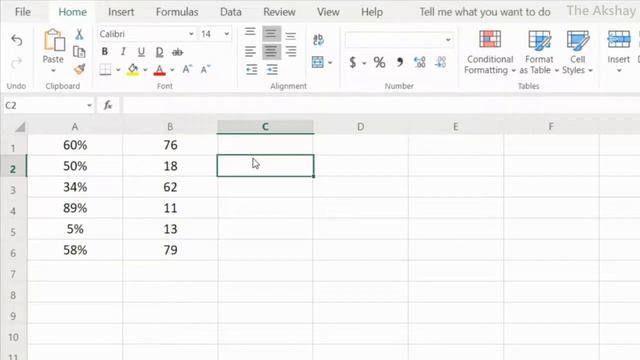Viewport: 640px width, 360px height.
Task: Decrease decimal places icon
Action: click(440, 62)
